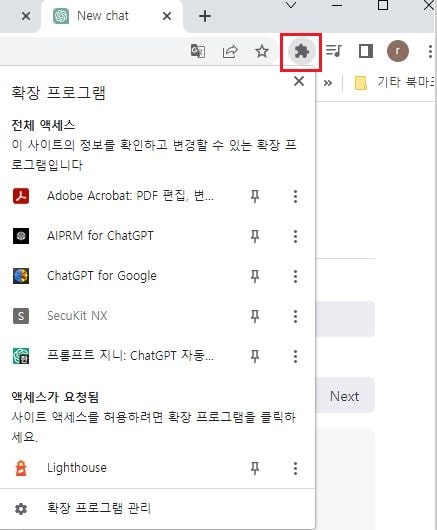This screenshot has width=437, height=530.
Task: Close the extensions popup panel
Action: 299,81
